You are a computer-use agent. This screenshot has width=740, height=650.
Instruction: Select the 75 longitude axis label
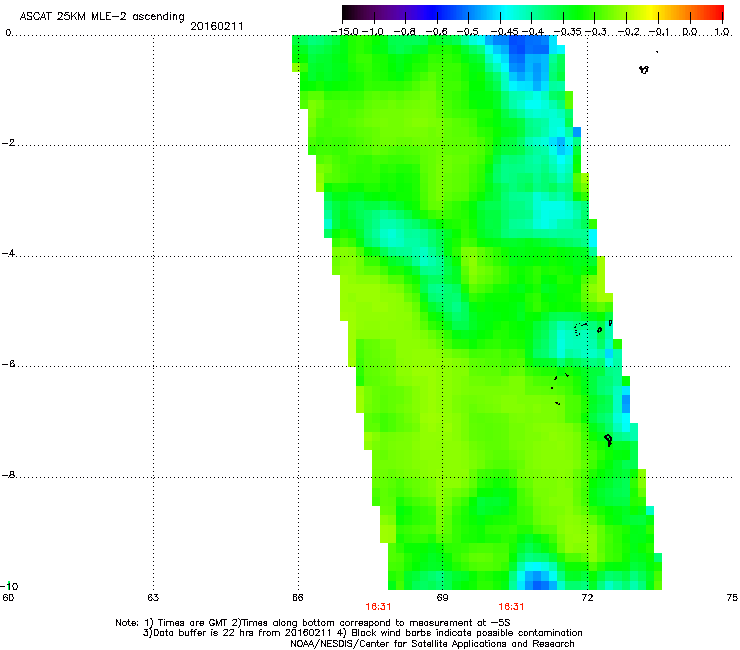click(732, 598)
